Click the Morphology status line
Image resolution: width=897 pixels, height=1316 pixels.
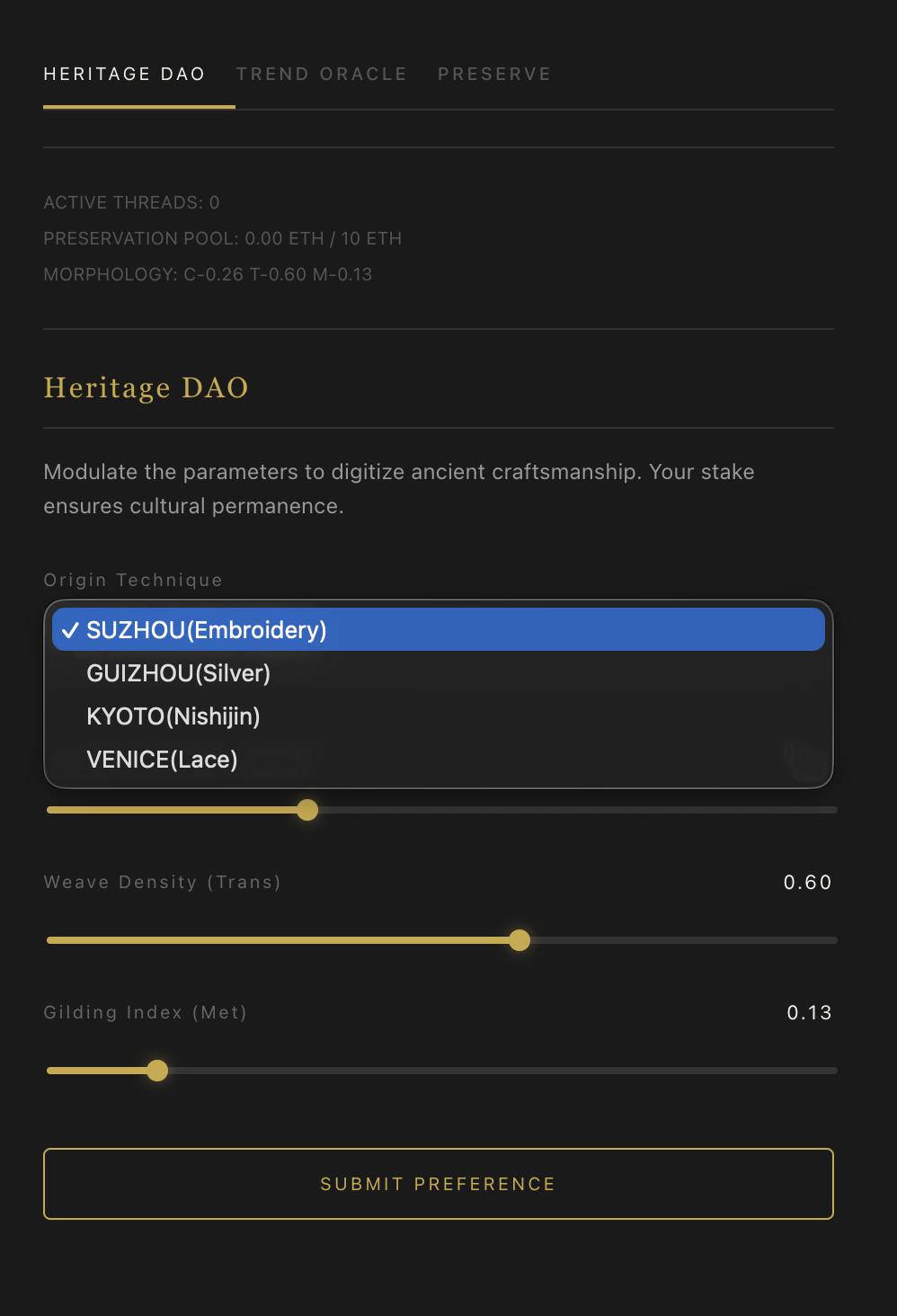coord(208,275)
